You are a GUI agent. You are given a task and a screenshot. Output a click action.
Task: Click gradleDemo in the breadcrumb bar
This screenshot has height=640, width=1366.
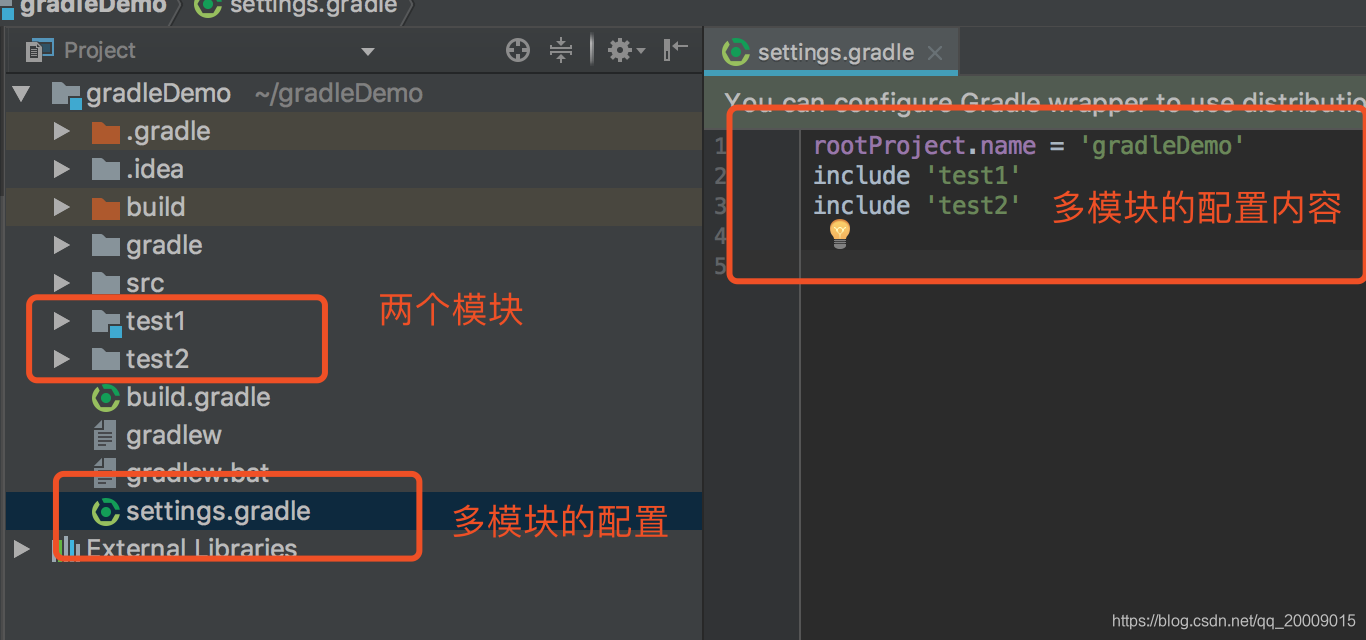click(93, 6)
